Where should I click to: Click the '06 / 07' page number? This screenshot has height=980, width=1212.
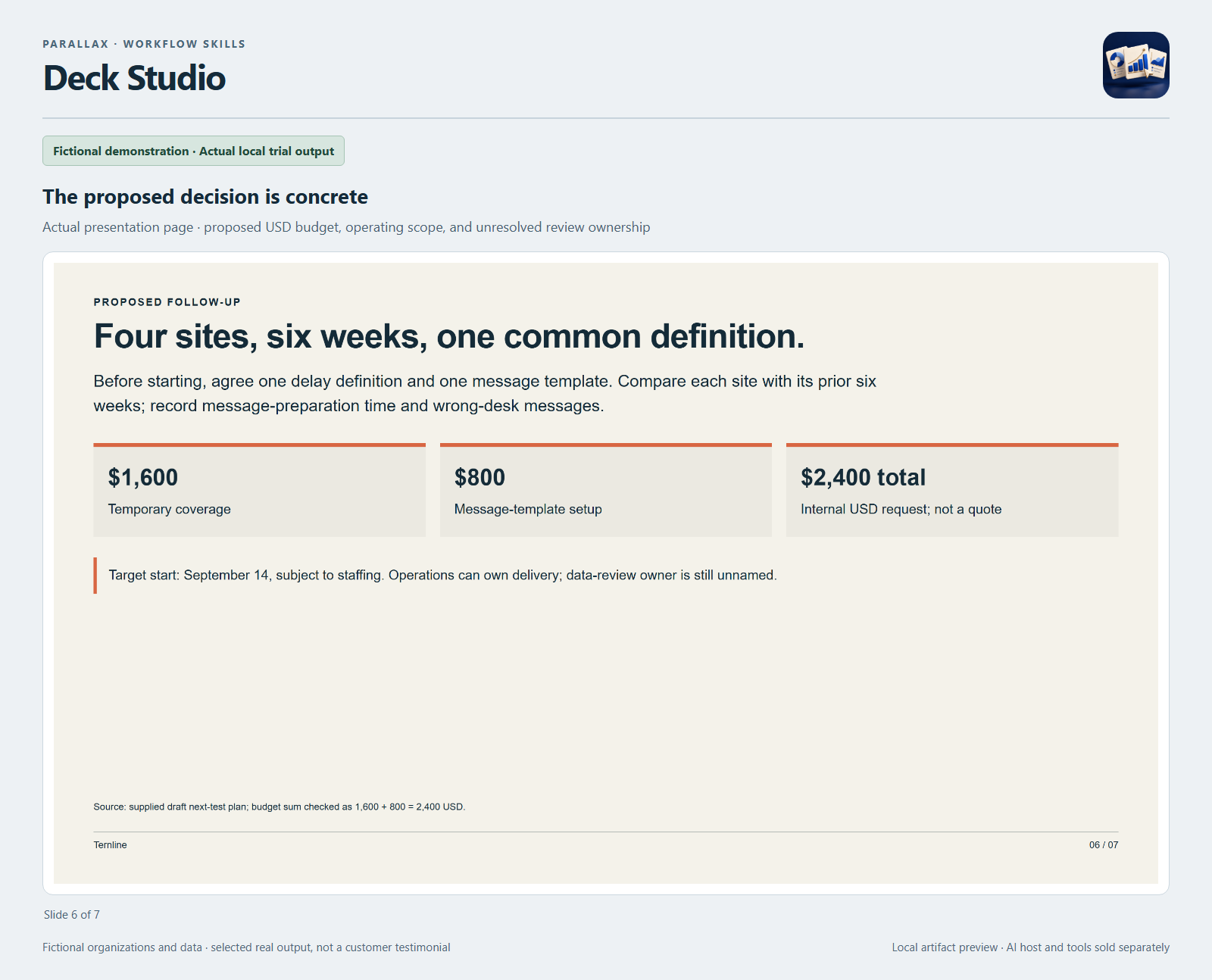1104,845
